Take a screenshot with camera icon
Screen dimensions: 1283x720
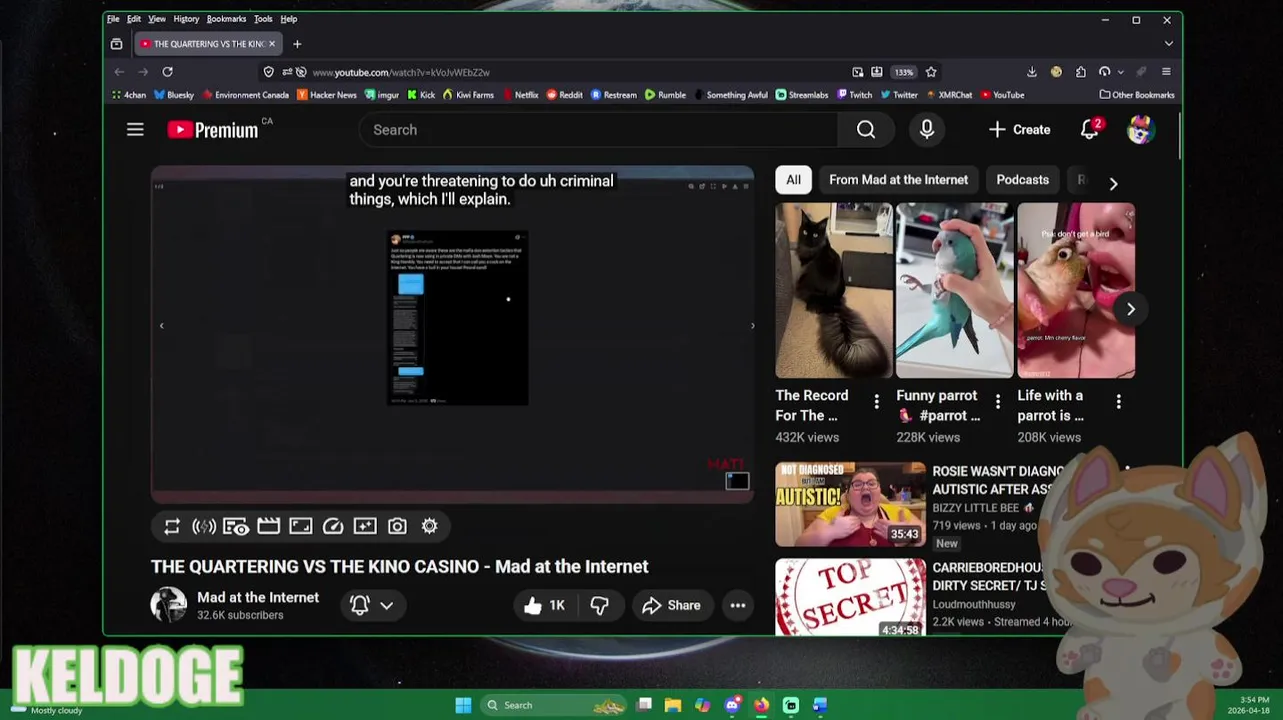397,526
